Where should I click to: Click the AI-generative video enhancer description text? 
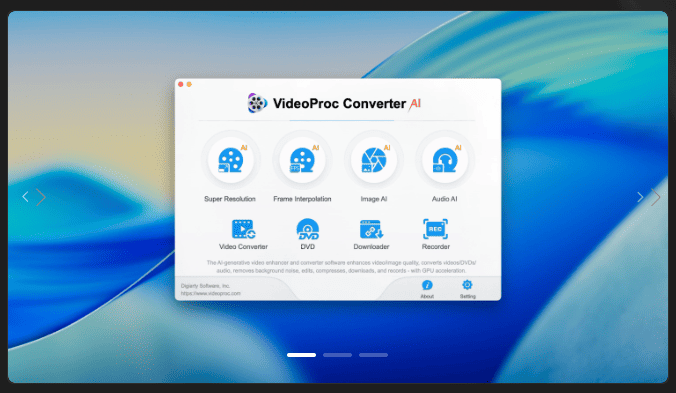pos(341,267)
